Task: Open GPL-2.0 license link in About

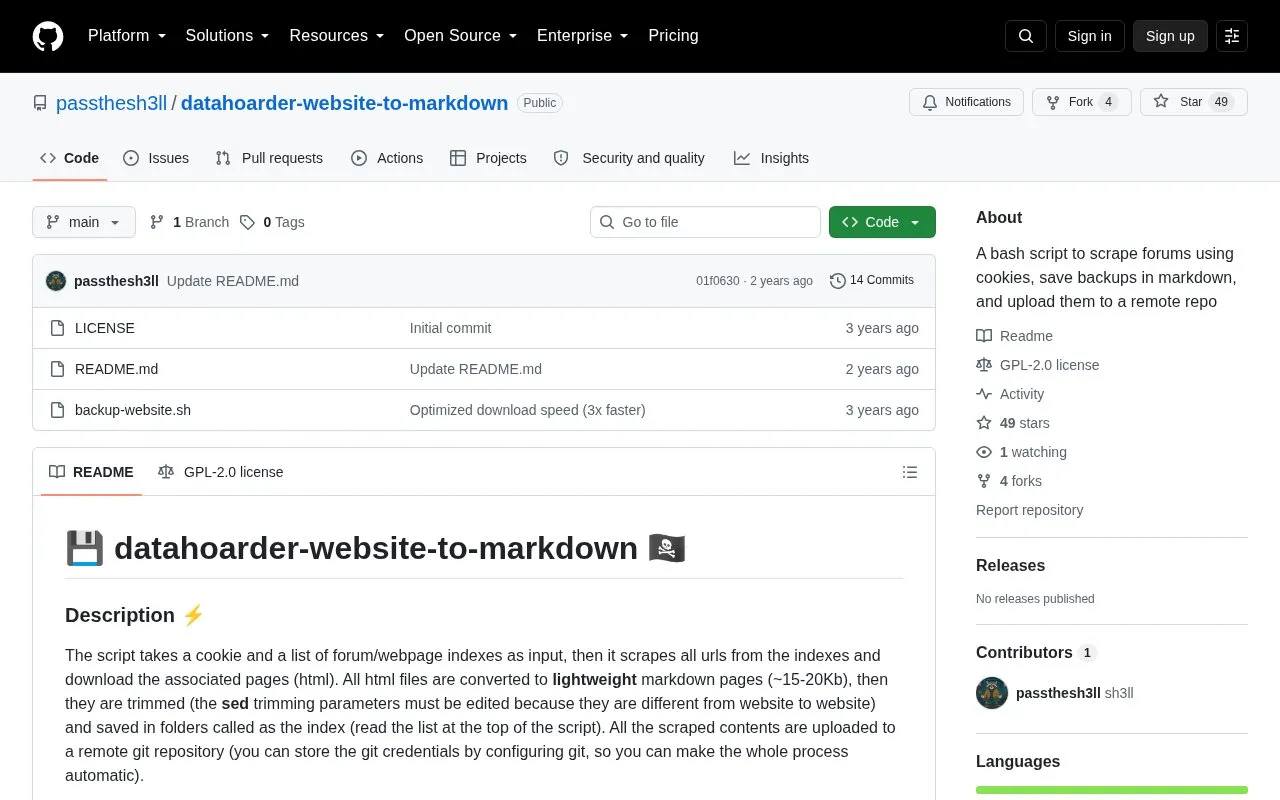Action: click(x=1038, y=365)
